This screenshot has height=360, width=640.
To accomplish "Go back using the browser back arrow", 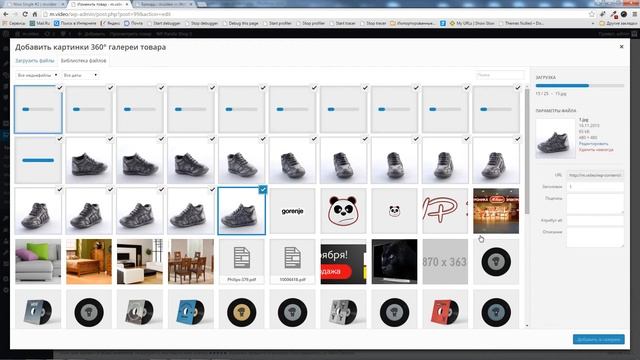I will pos(6,14).
